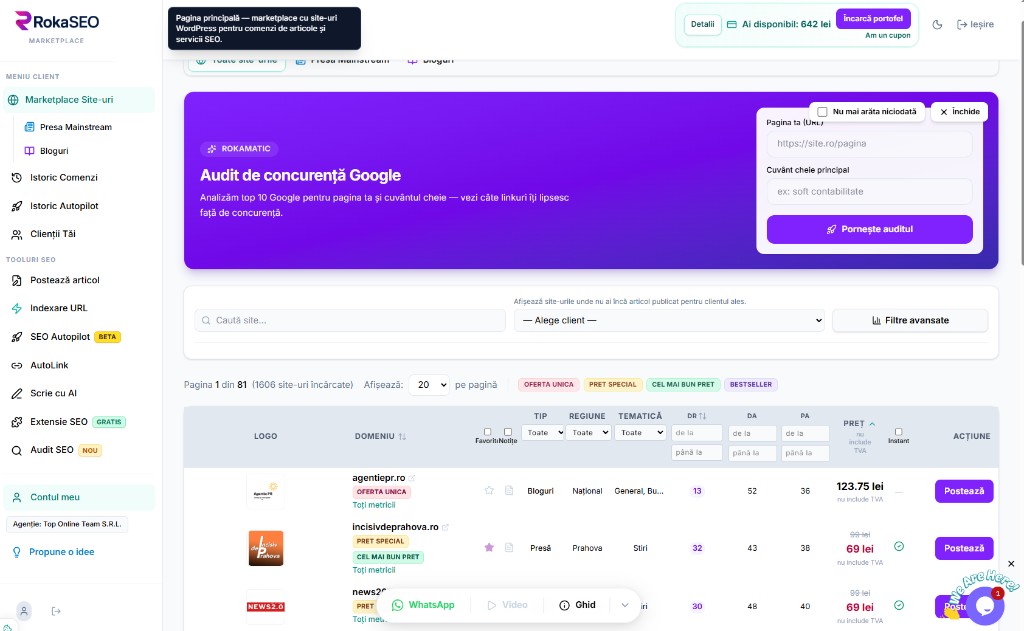
Task: Toggle the PRET SPECIAL filter tag
Action: click(613, 385)
